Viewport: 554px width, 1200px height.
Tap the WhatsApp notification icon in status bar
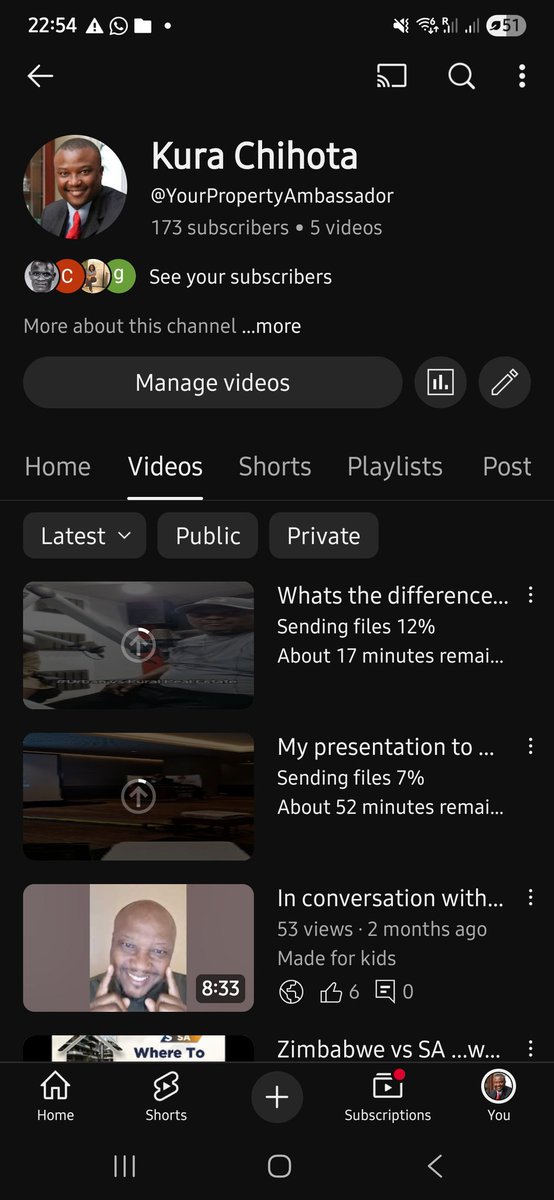pyautogui.click(x=119, y=26)
